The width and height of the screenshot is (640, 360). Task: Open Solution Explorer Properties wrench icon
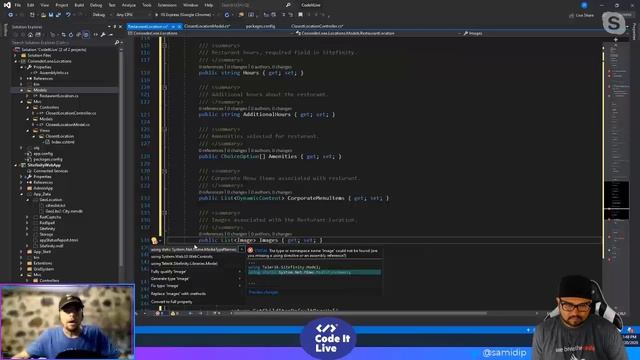click(103, 35)
